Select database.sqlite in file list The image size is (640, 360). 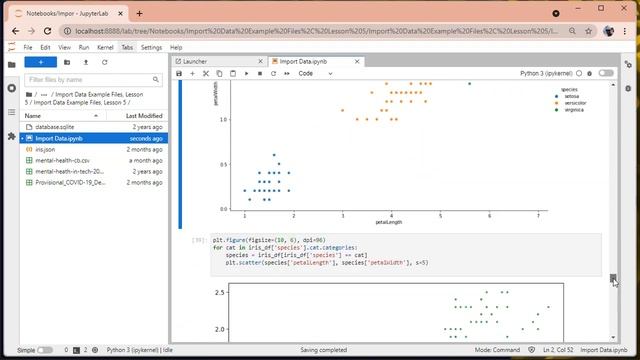point(94,127)
